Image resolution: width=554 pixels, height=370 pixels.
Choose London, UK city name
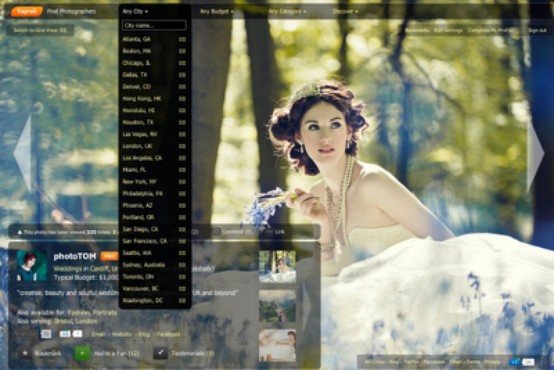137,146
